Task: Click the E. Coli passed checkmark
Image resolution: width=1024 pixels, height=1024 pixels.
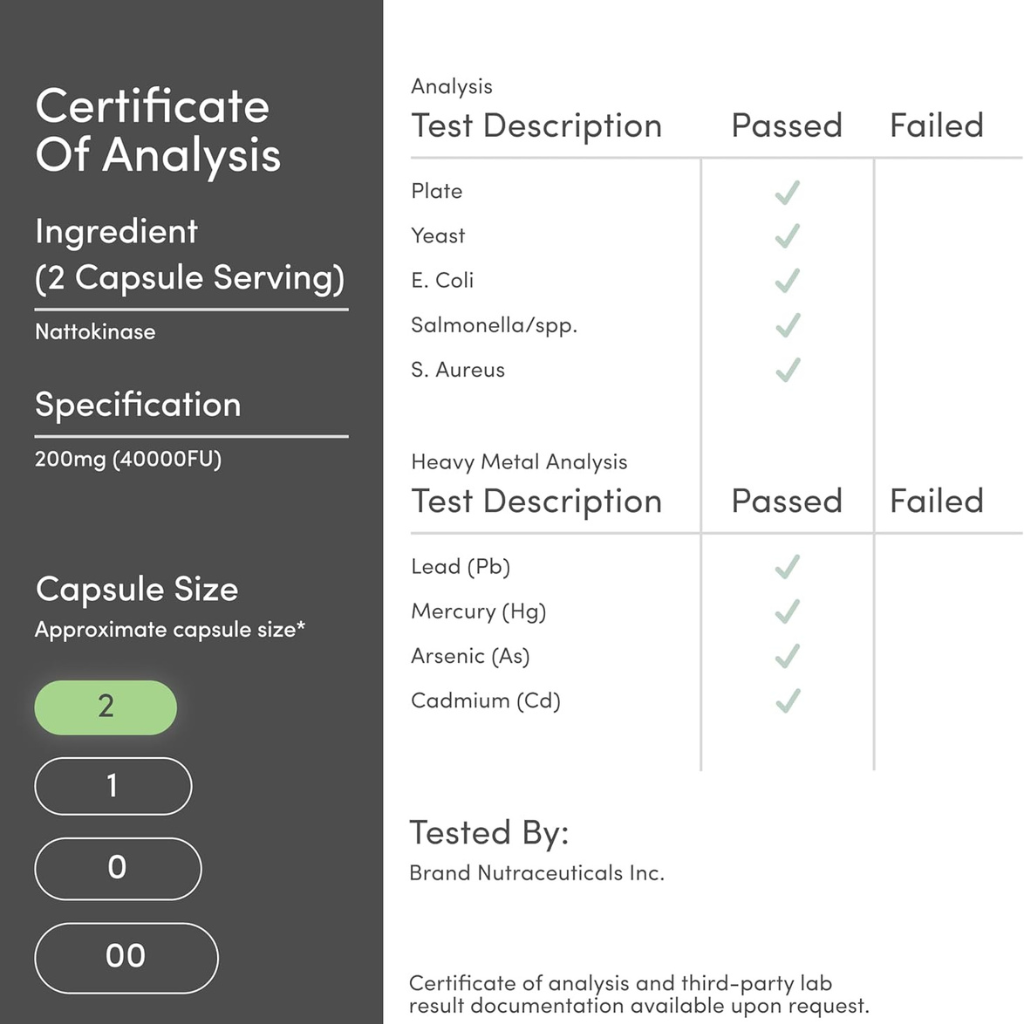Action: [787, 281]
